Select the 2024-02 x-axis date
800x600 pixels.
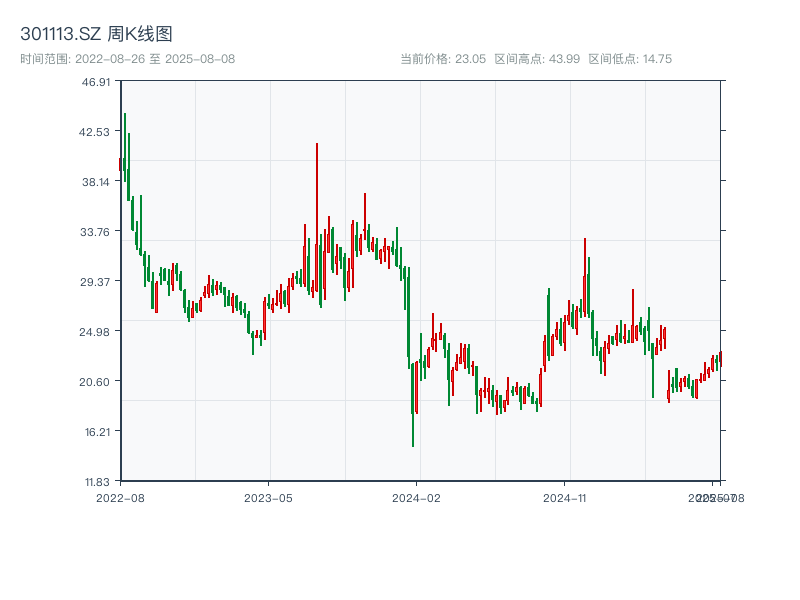click(x=417, y=497)
